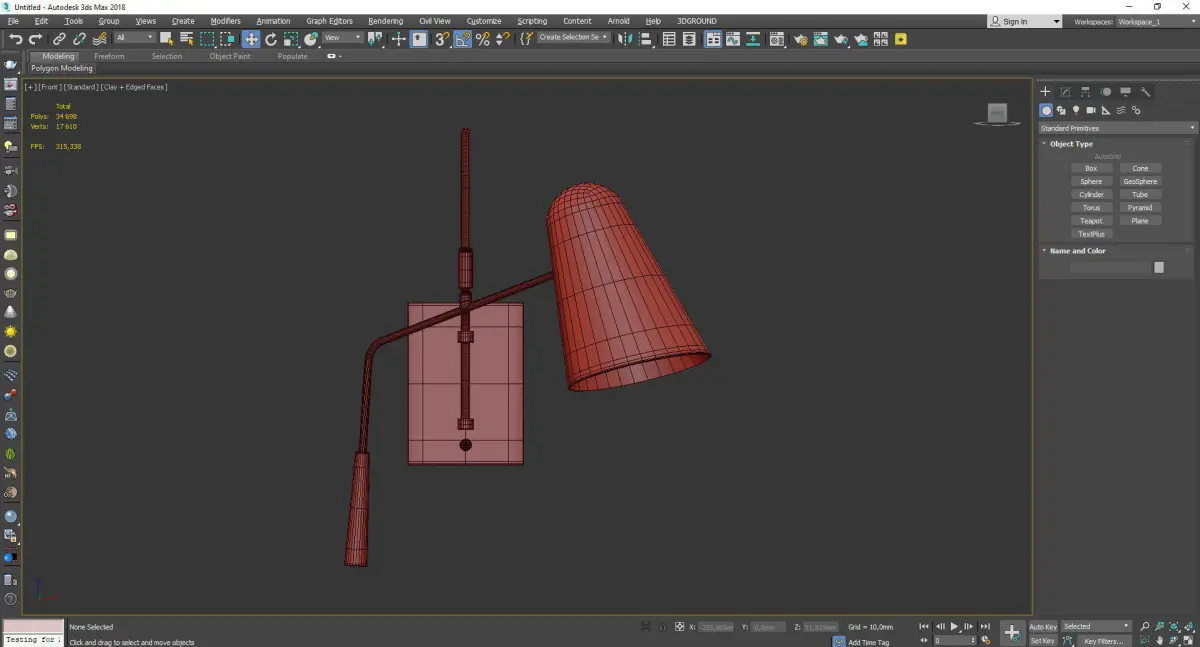1200x647 pixels.
Task: Open the Modifiers menu
Action: point(225,21)
